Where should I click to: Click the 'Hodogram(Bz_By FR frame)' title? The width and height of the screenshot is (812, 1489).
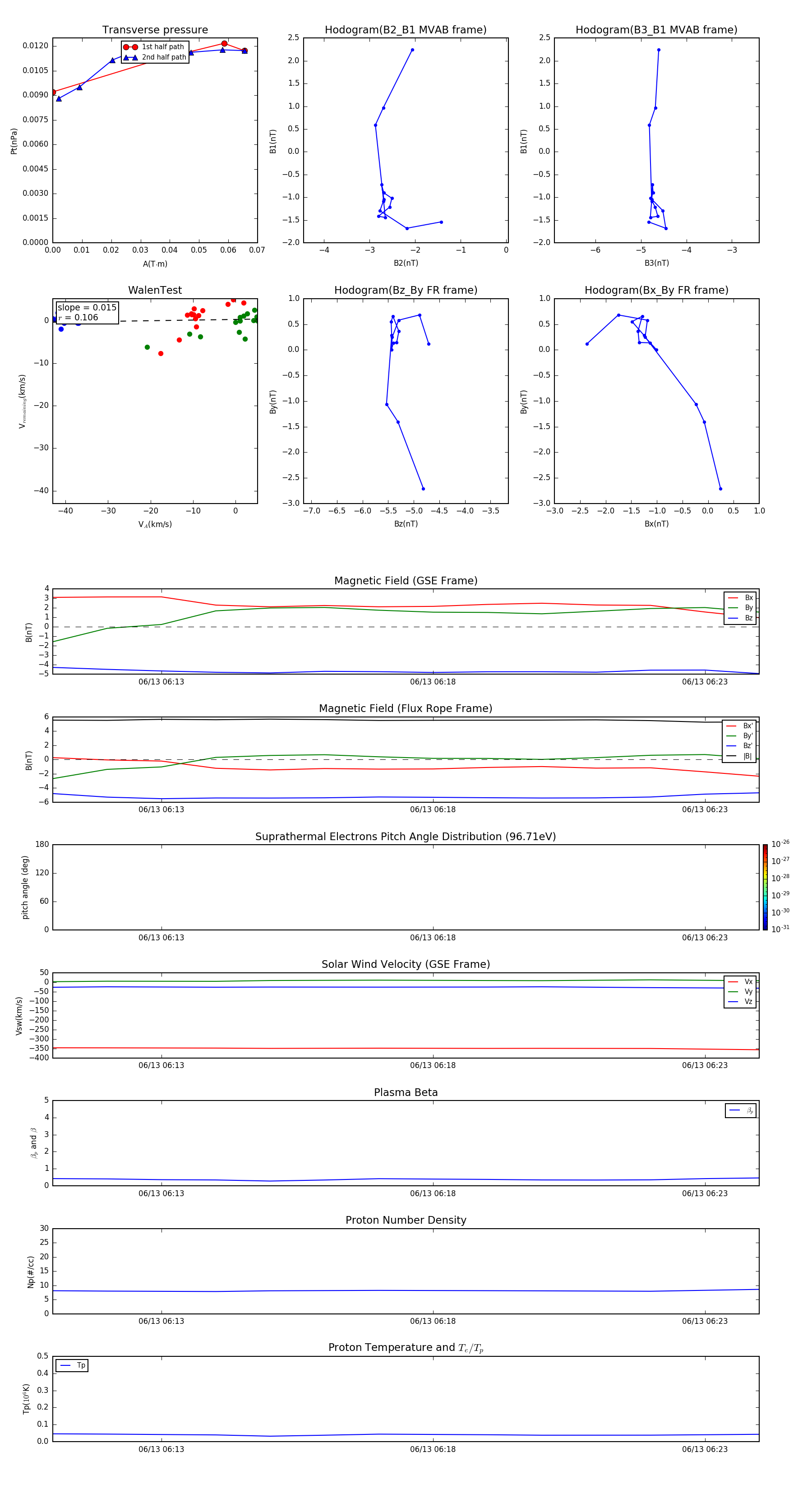click(406, 290)
